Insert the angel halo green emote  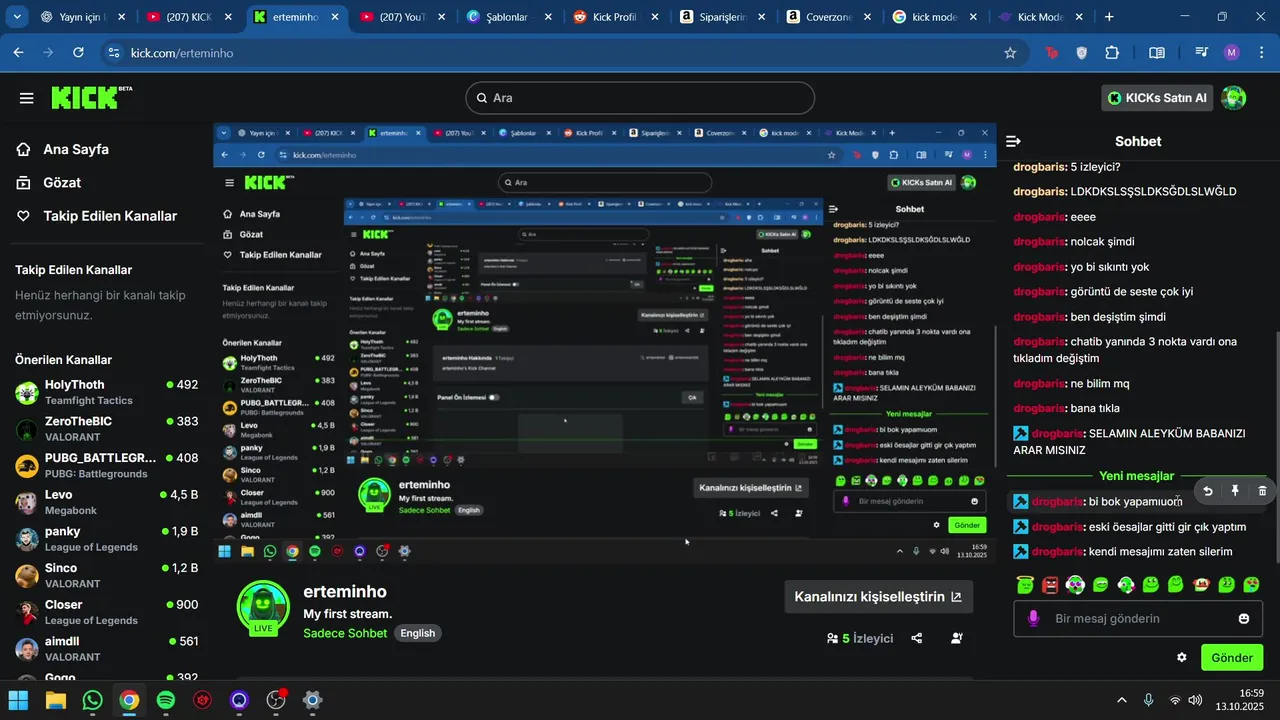(x=1024, y=584)
